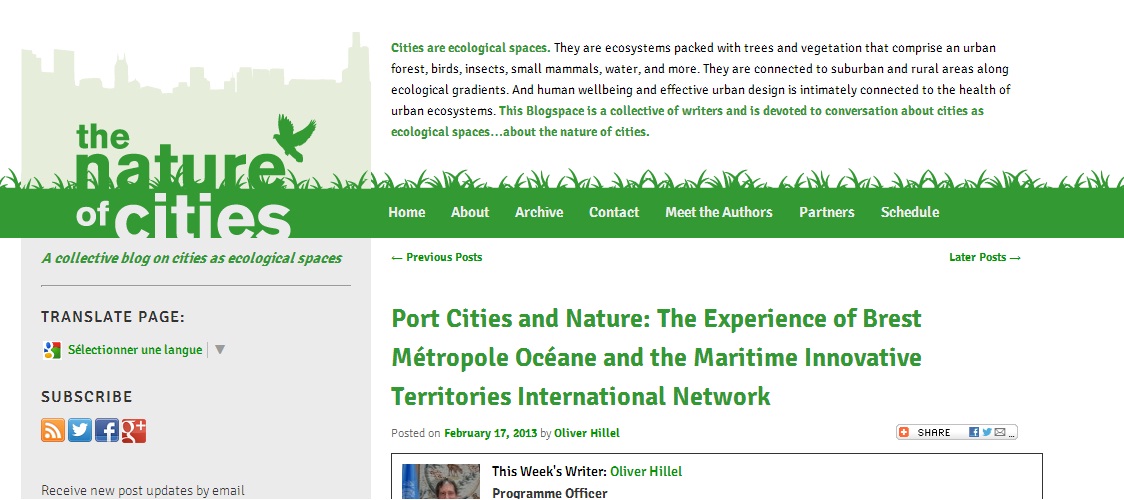1124x500 pixels.
Task: Open the Partners menu item
Action: (827, 212)
